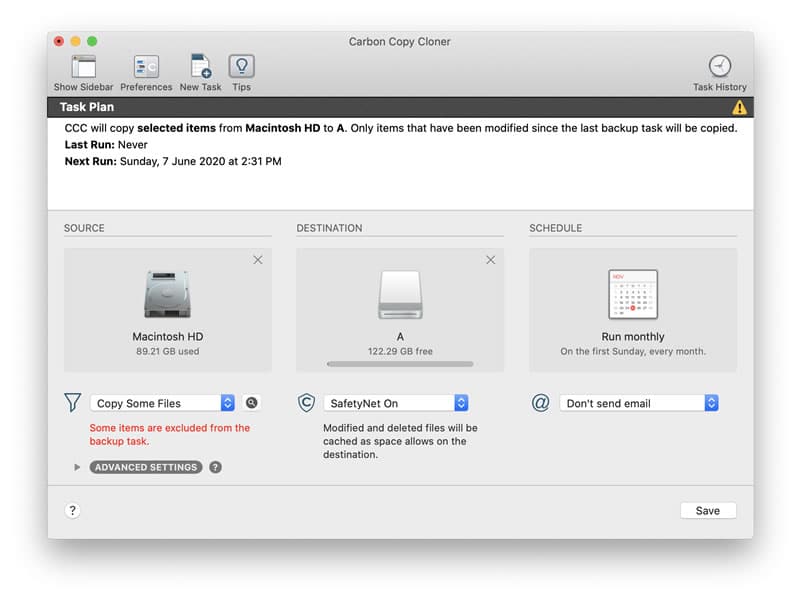Open the bottom-left help question mark
Viewport: 800px width, 600px height.
pyautogui.click(x=72, y=511)
